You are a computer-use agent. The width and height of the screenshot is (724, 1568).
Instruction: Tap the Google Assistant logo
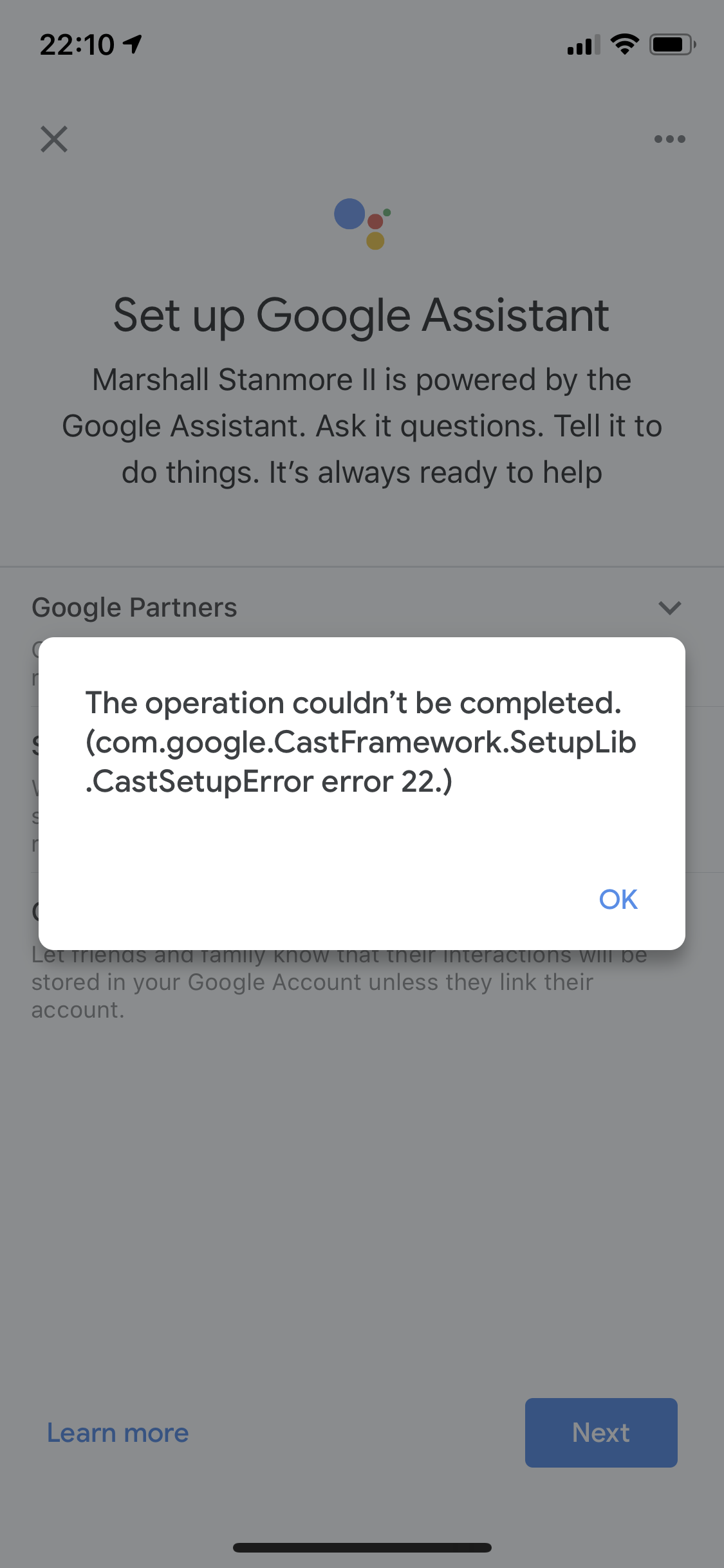(362, 225)
